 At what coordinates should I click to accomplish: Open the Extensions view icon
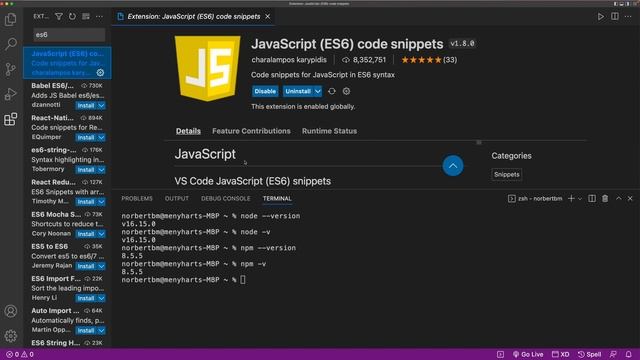(11, 119)
